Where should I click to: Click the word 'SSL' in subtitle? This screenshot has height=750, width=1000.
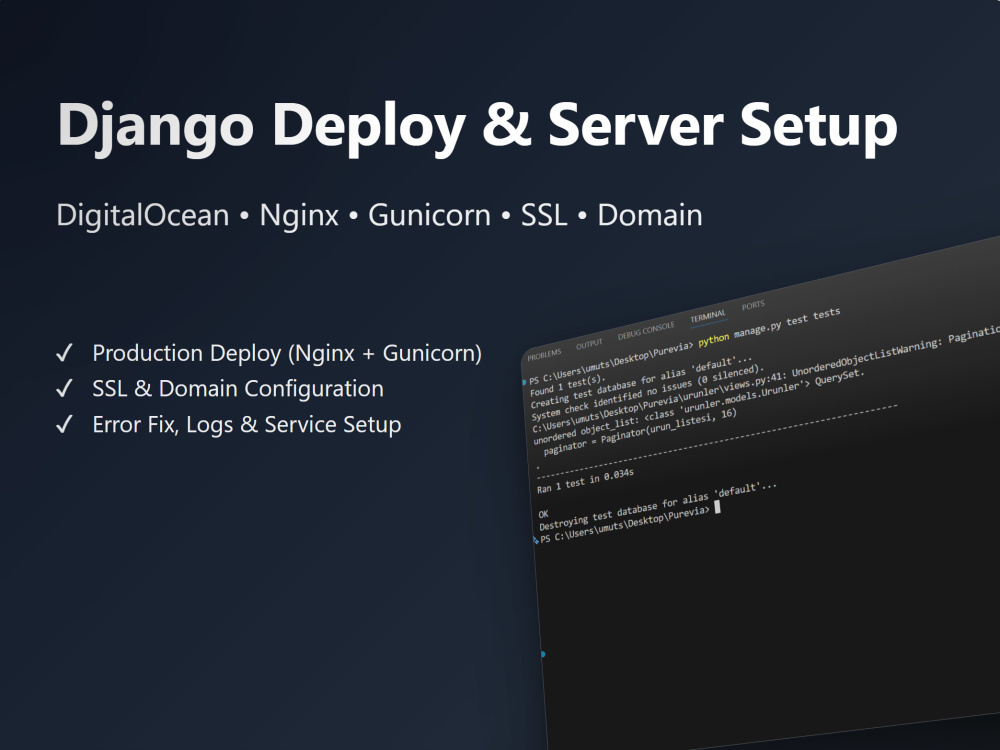click(x=544, y=216)
